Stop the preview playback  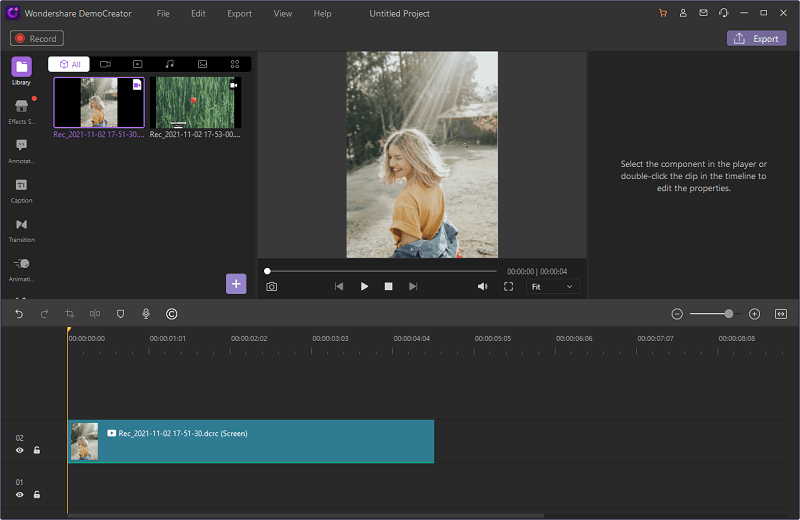point(388,286)
